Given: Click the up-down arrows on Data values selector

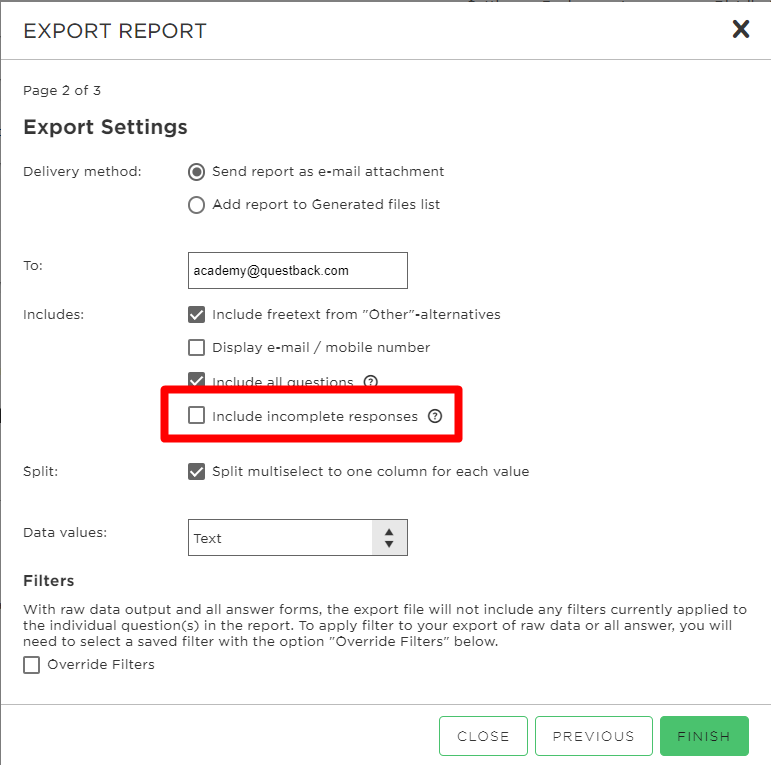Looking at the screenshot, I should [x=389, y=538].
